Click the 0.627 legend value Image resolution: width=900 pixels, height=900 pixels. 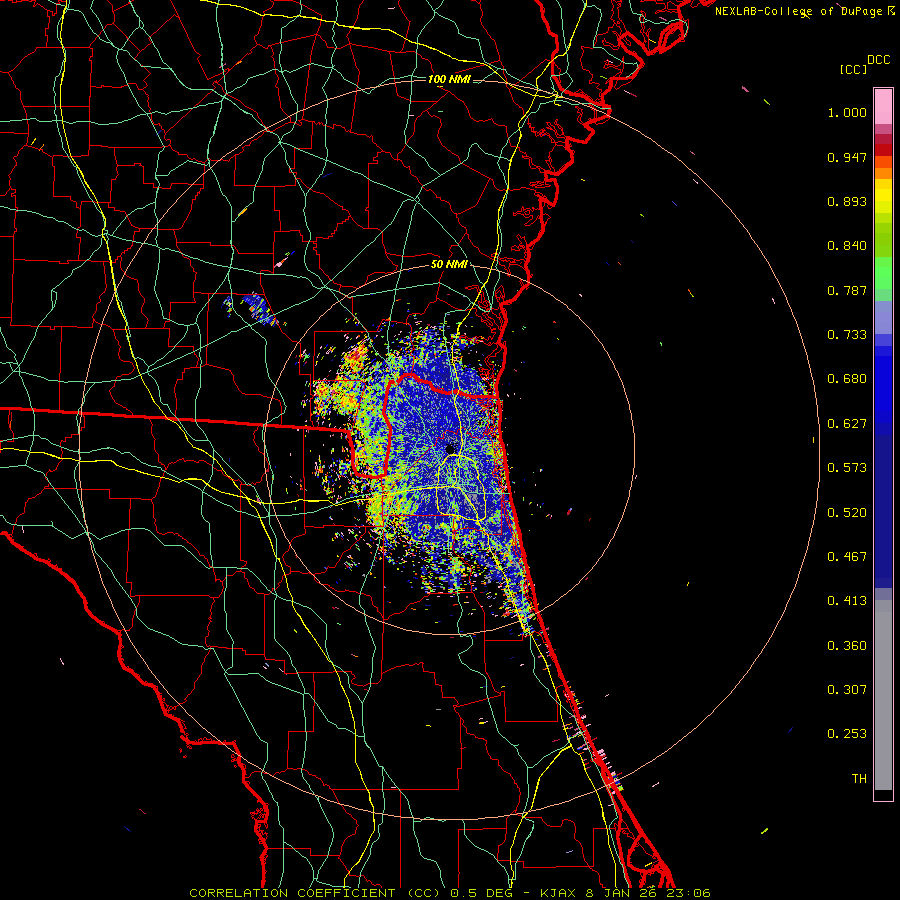847,424
